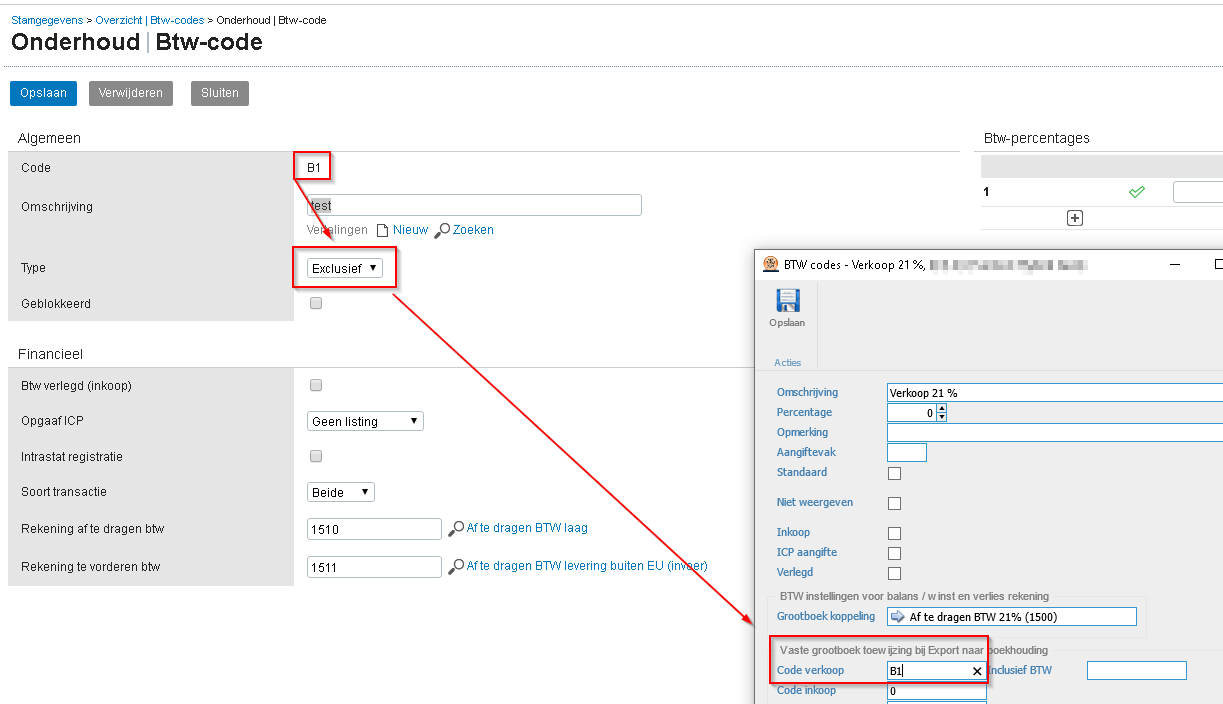Open lookup for Rekening af te dragen btw
The height and width of the screenshot is (704, 1223).
pyautogui.click(x=456, y=528)
